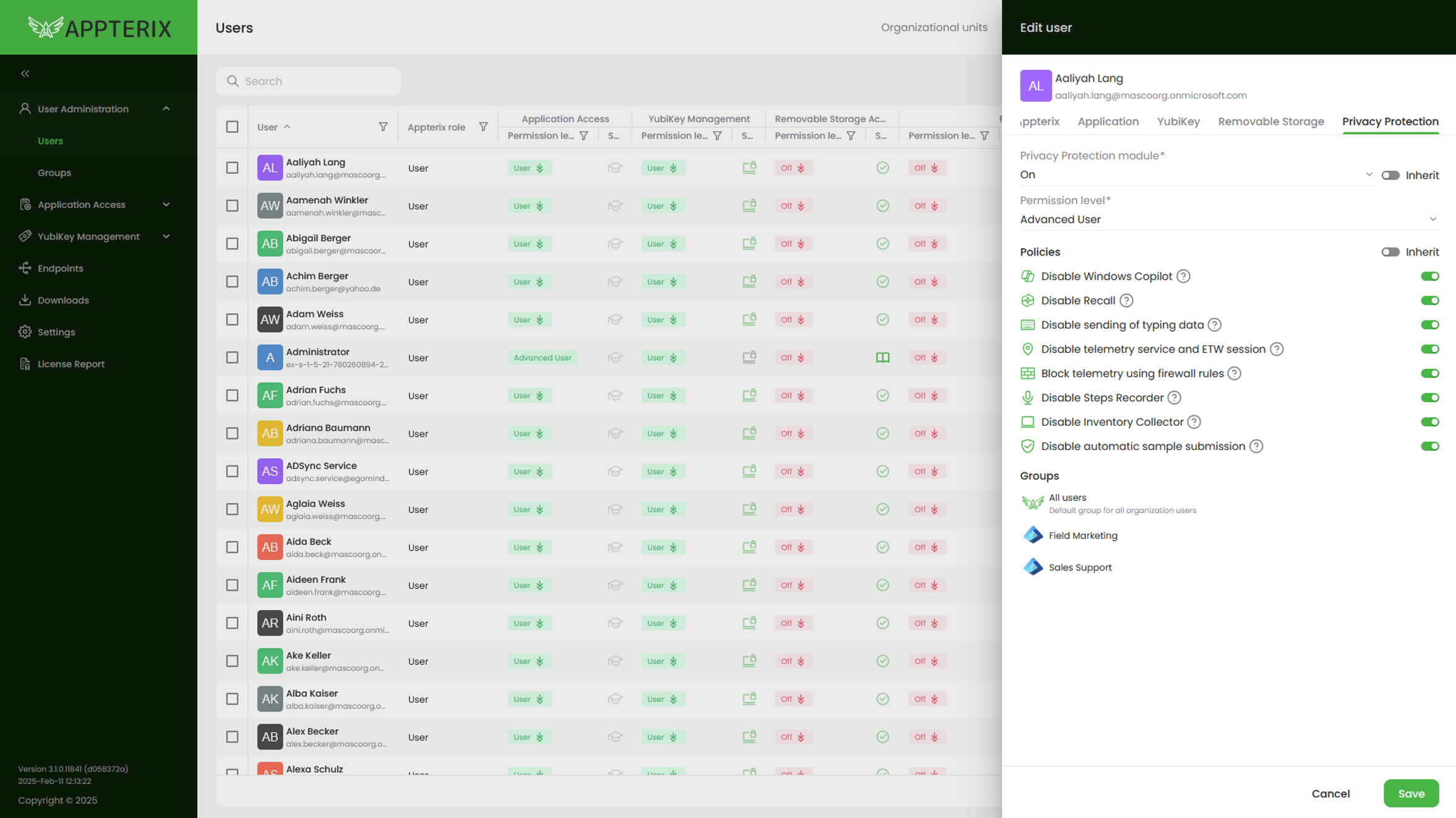Open the Permission level dropdown

click(x=1228, y=220)
